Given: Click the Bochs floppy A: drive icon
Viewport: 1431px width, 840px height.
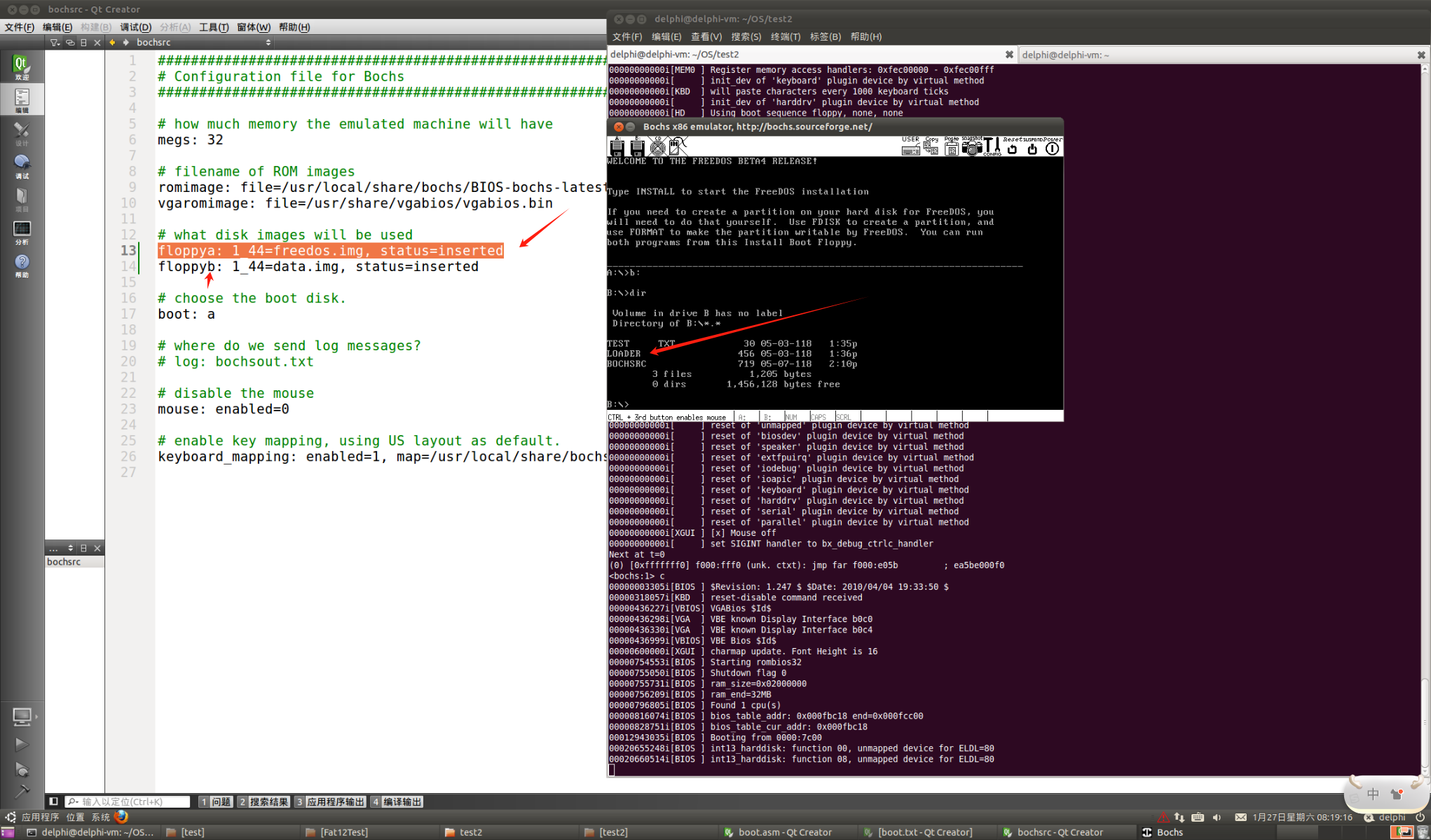Looking at the screenshot, I should [x=617, y=147].
